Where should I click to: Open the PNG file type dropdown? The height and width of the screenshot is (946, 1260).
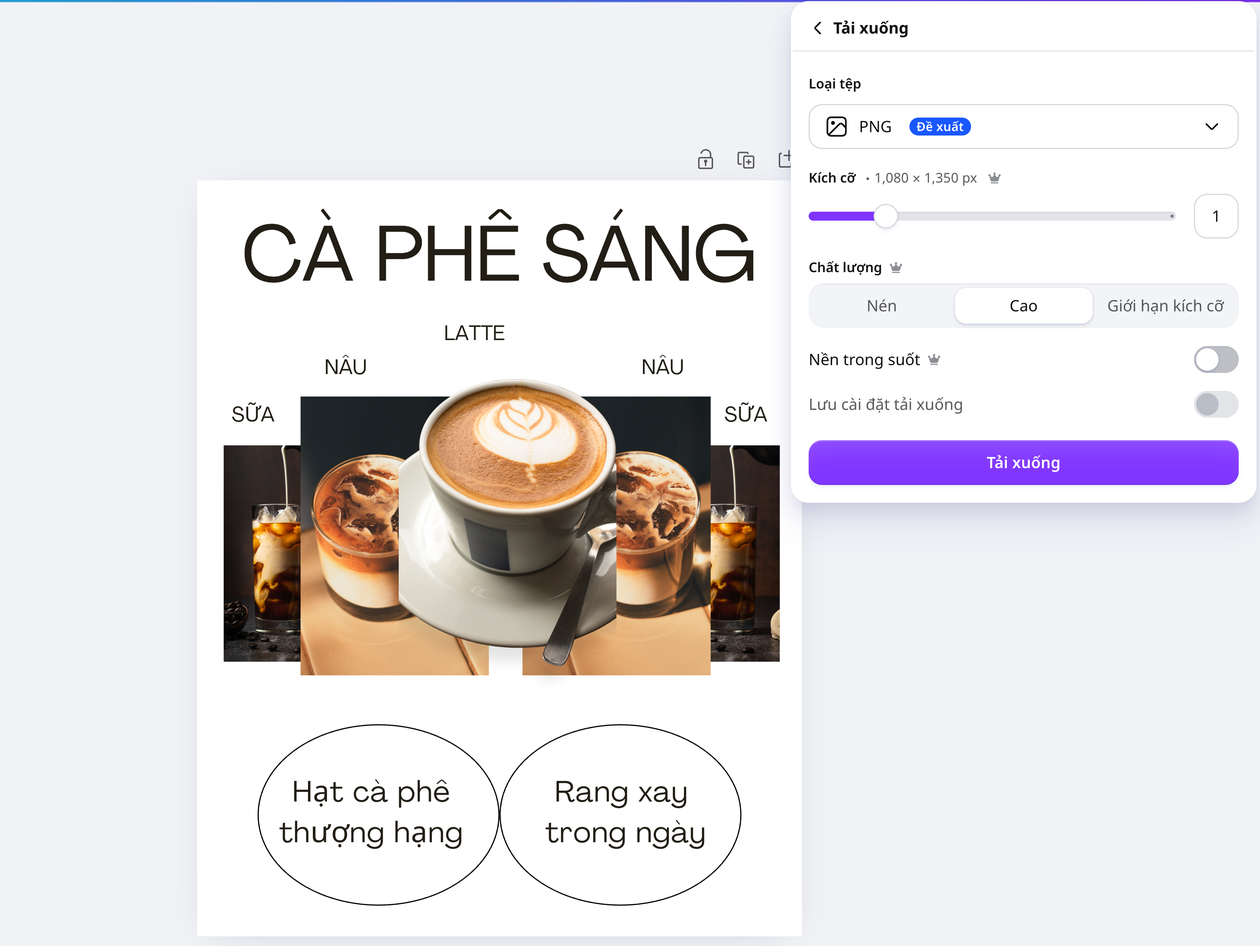[1023, 127]
